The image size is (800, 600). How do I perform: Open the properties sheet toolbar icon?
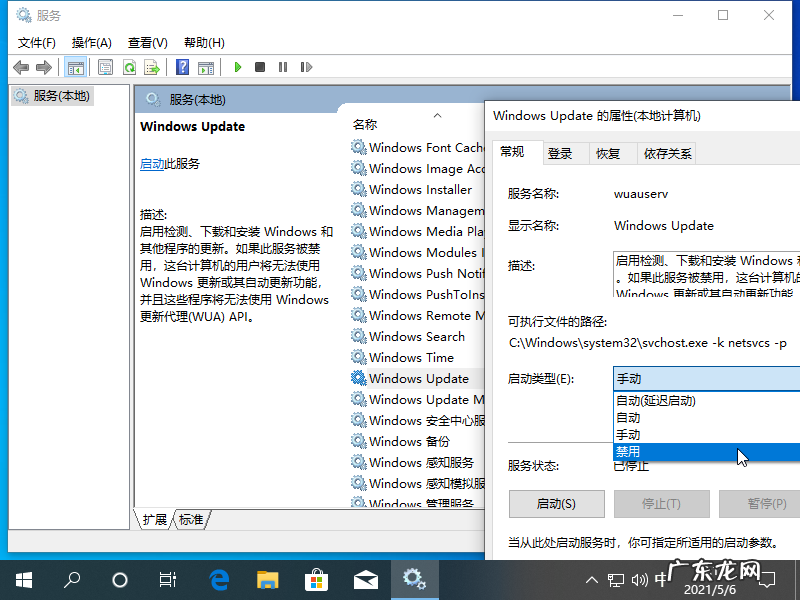click(105, 67)
